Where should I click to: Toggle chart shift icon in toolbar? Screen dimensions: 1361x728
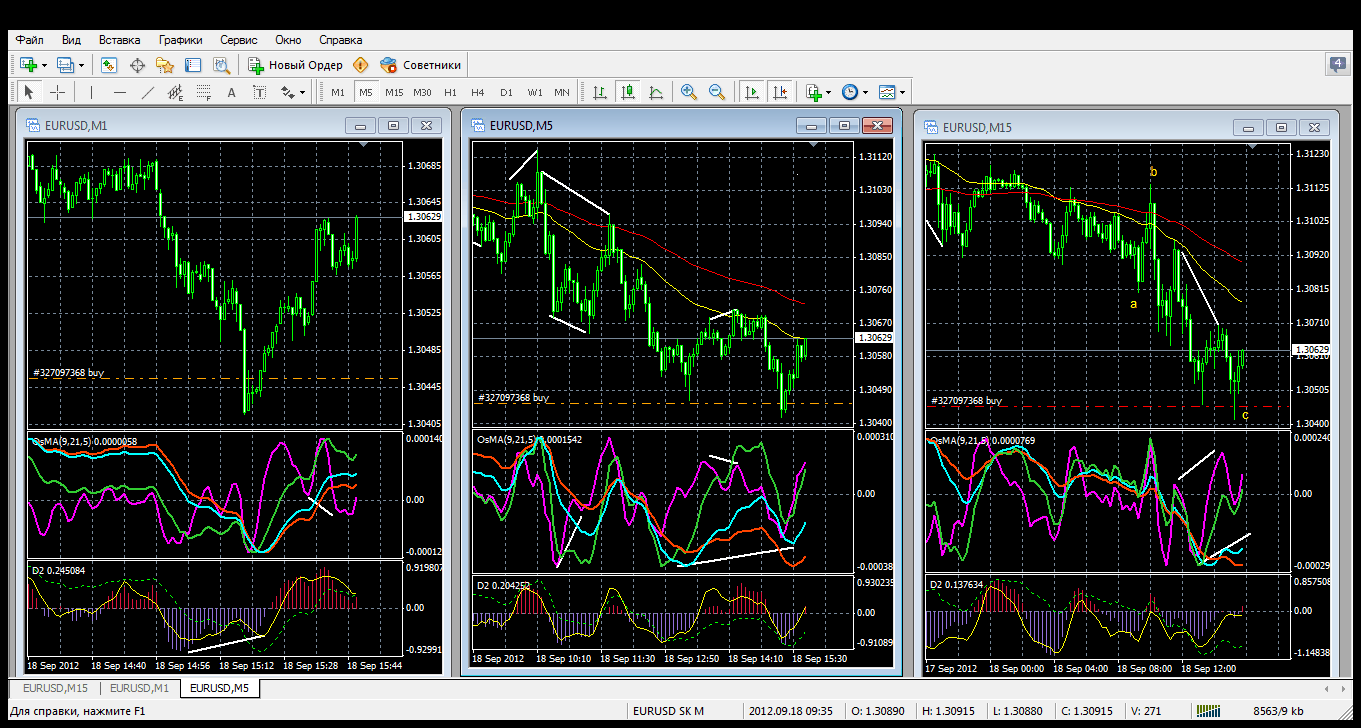pos(779,92)
